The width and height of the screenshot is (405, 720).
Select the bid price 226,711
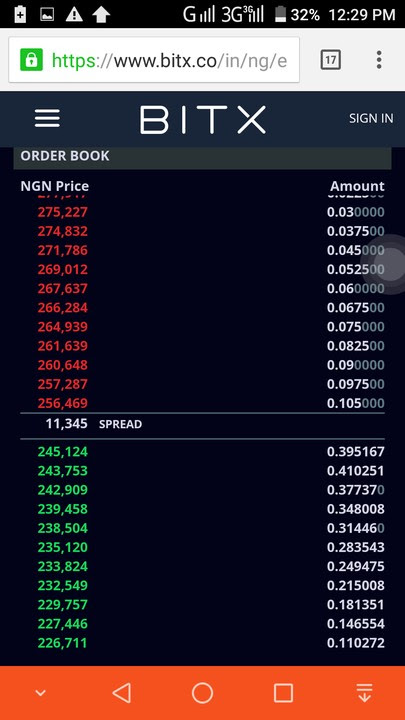coord(62,643)
